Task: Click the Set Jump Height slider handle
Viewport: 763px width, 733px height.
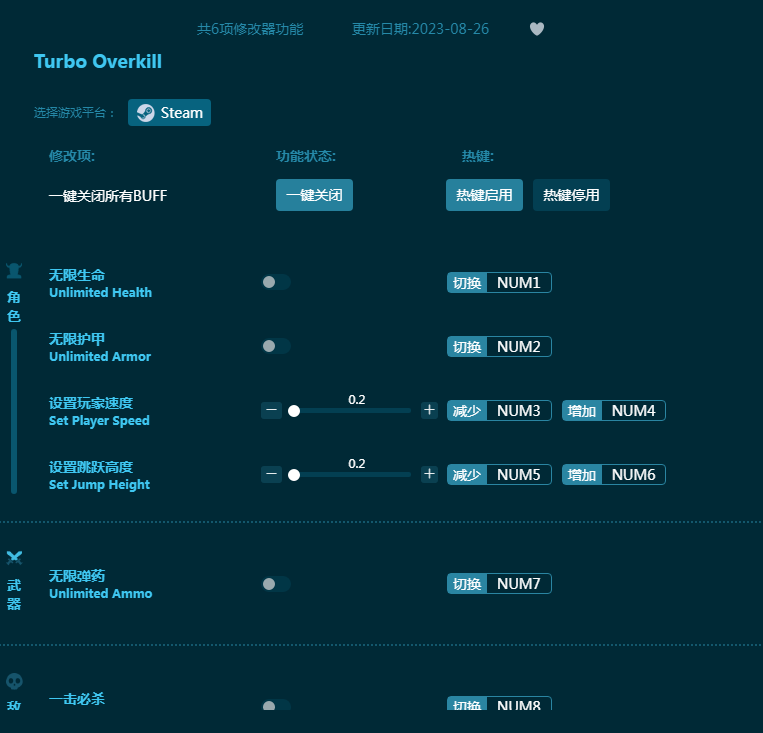Action: click(294, 474)
